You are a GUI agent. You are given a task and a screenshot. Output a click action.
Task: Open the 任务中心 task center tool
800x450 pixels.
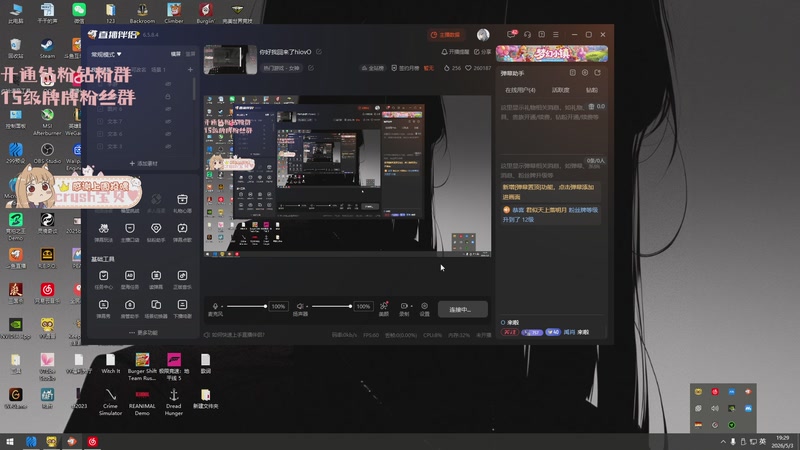[104, 280]
